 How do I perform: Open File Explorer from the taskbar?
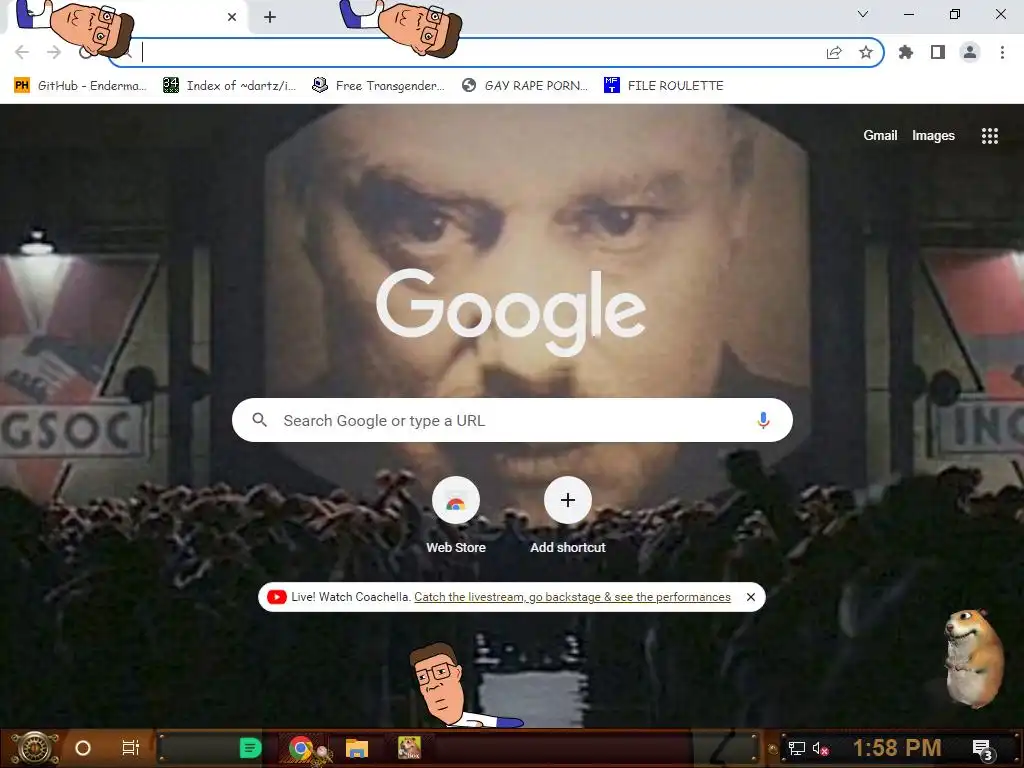[x=357, y=748]
